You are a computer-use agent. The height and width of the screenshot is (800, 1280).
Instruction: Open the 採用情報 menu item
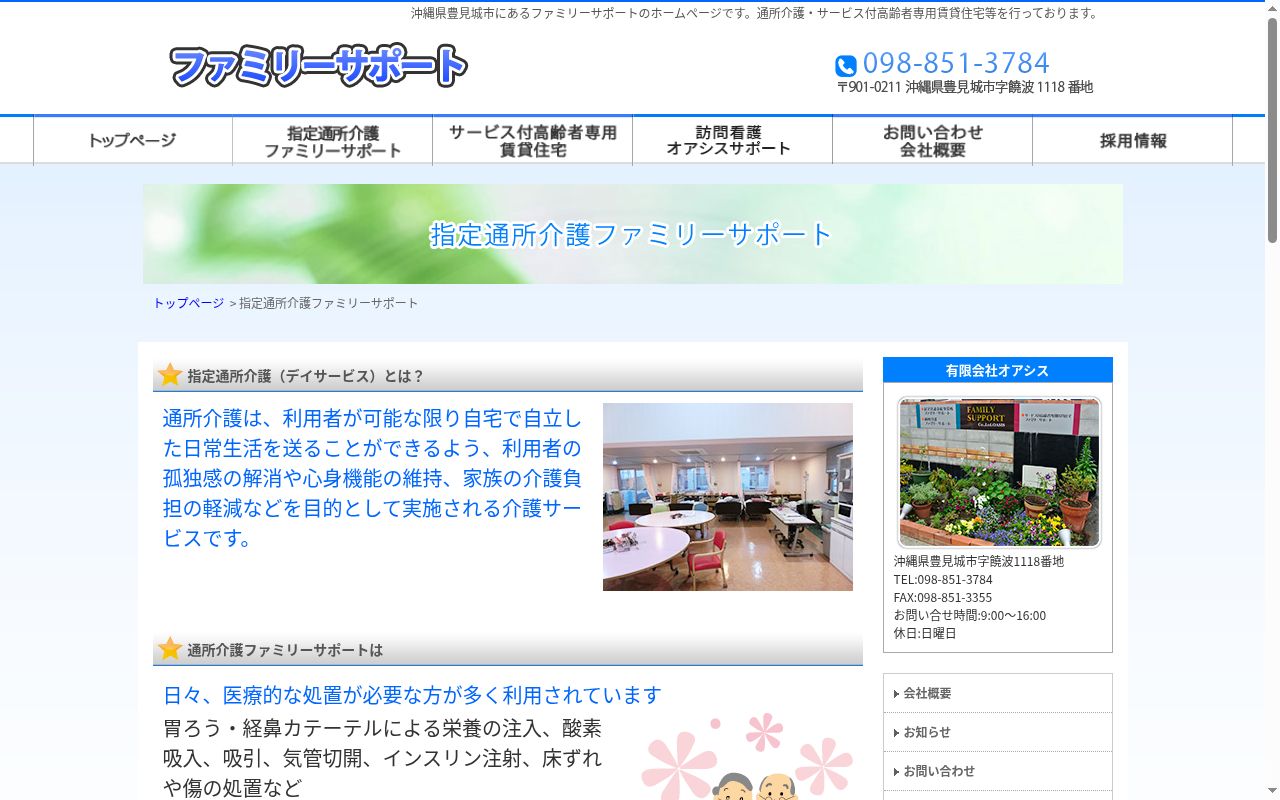click(1133, 140)
